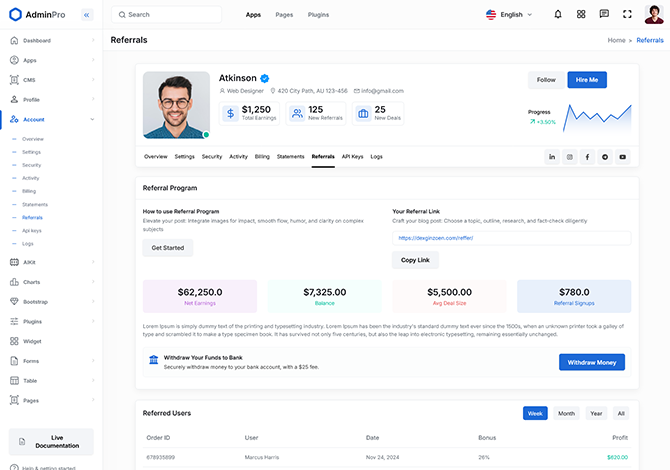Viewport: 670px width, 470px height.
Task: Switch Referred Users to Year view
Action: (596, 413)
